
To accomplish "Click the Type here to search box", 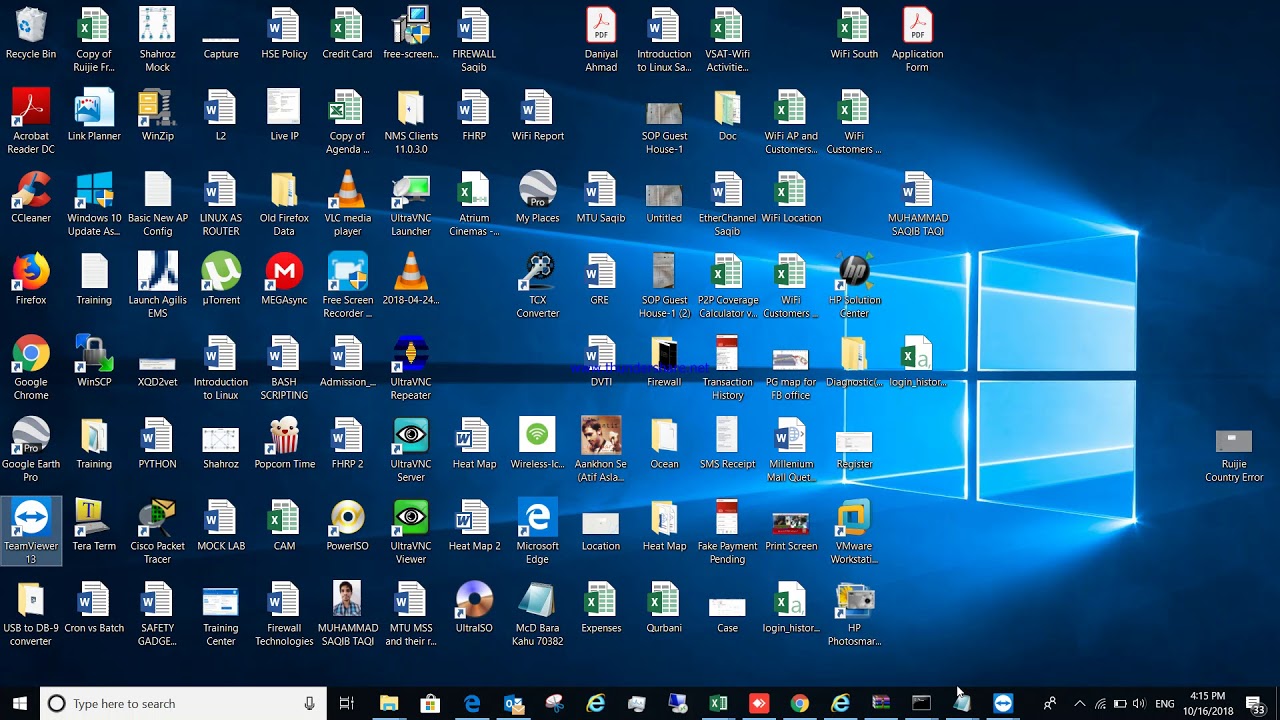I will pos(183,704).
